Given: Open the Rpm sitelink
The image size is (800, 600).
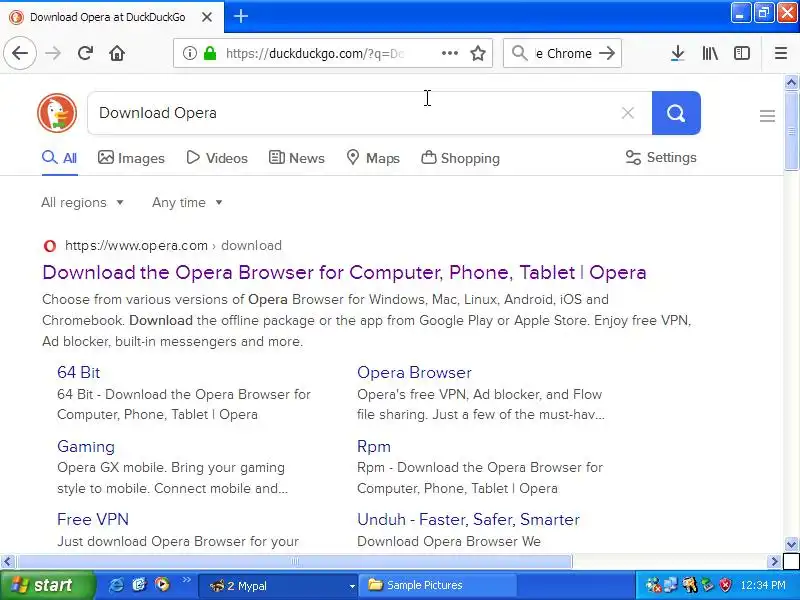Looking at the screenshot, I should pyautogui.click(x=374, y=446).
